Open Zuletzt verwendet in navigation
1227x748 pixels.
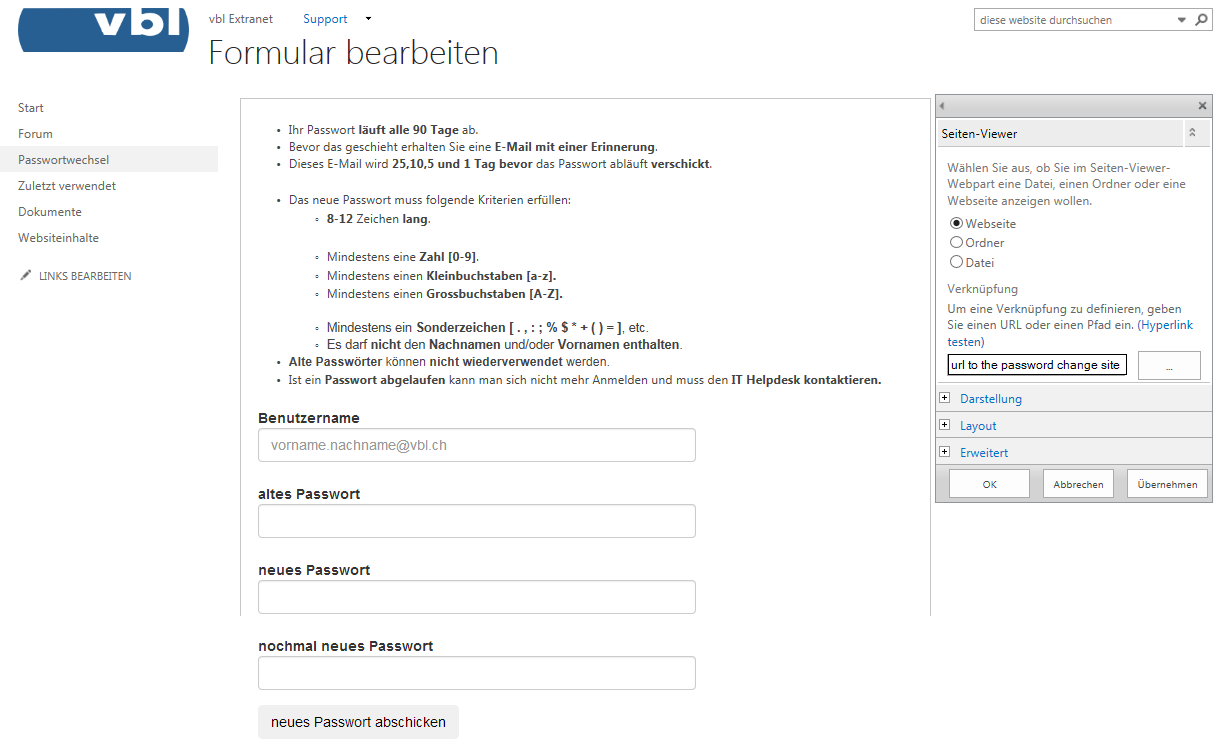click(67, 186)
